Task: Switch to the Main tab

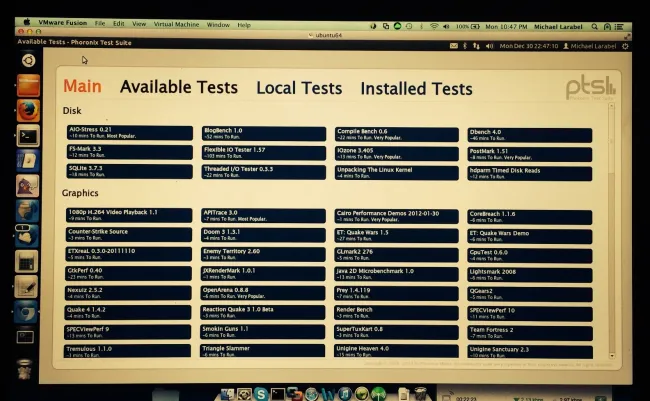Action: [x=82, y=86]
